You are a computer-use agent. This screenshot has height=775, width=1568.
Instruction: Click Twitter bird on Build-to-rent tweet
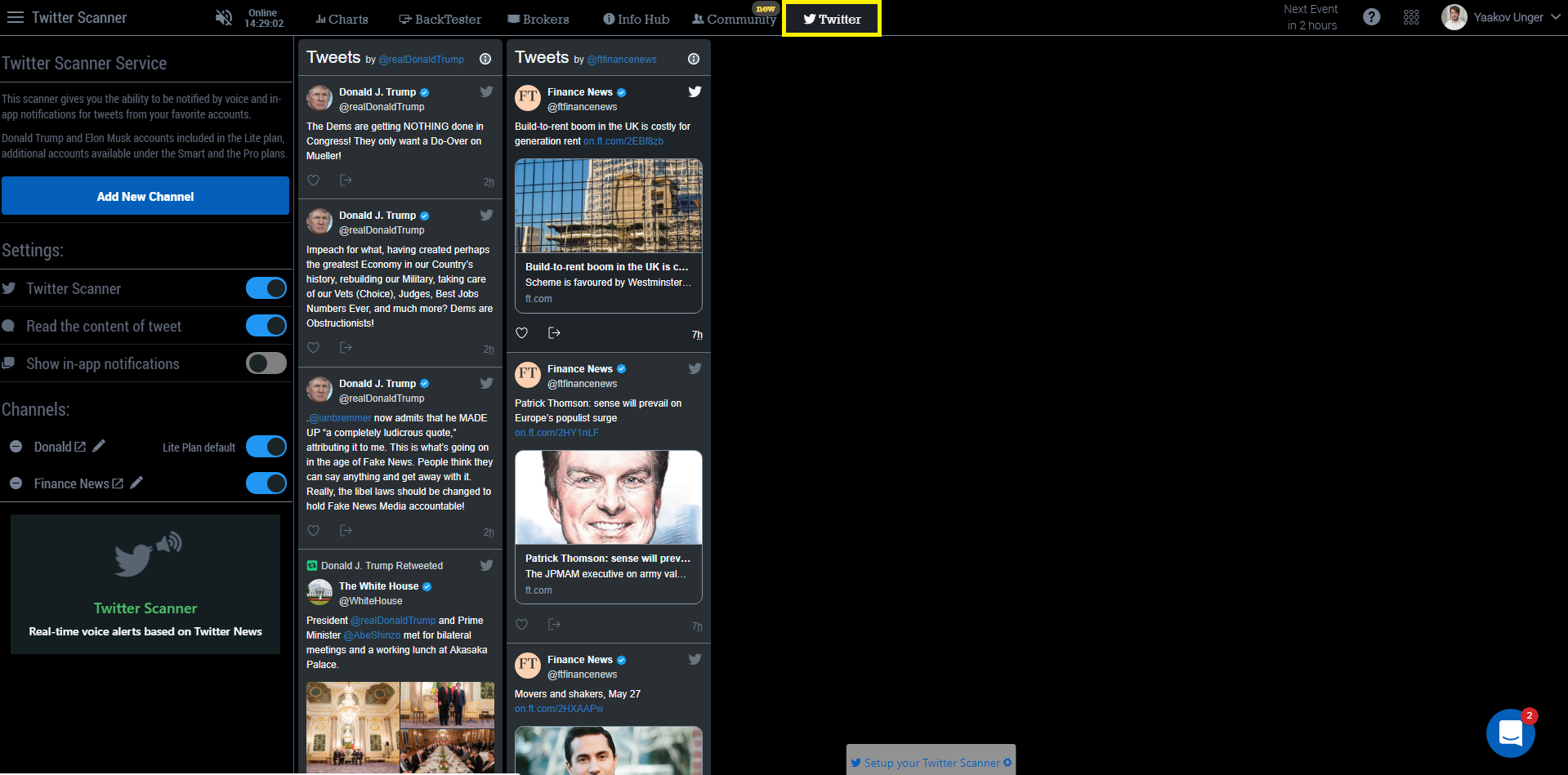pos(695,91)
